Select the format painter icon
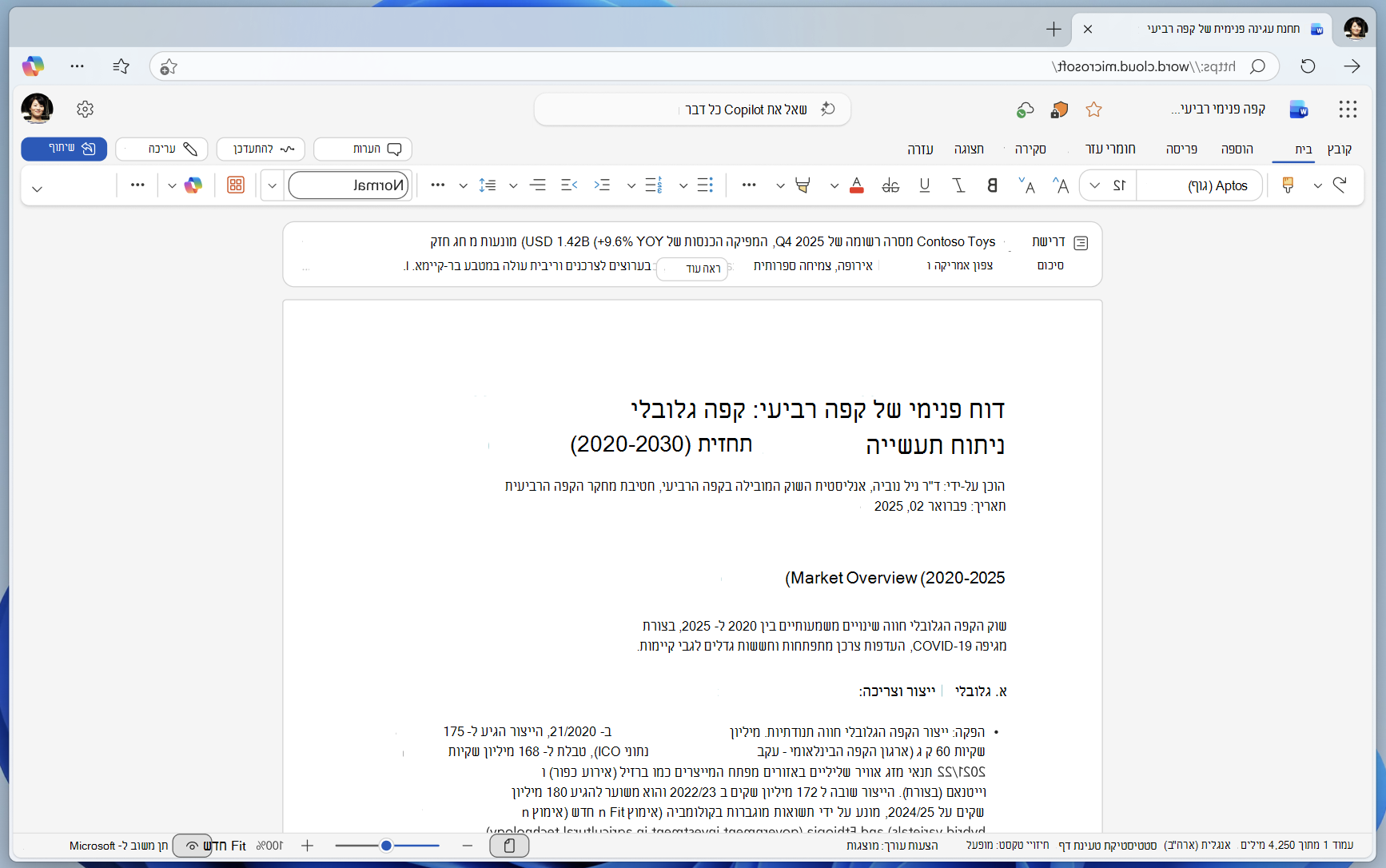This screenshot has height=868, width=1386. (x=1287, y=185)
